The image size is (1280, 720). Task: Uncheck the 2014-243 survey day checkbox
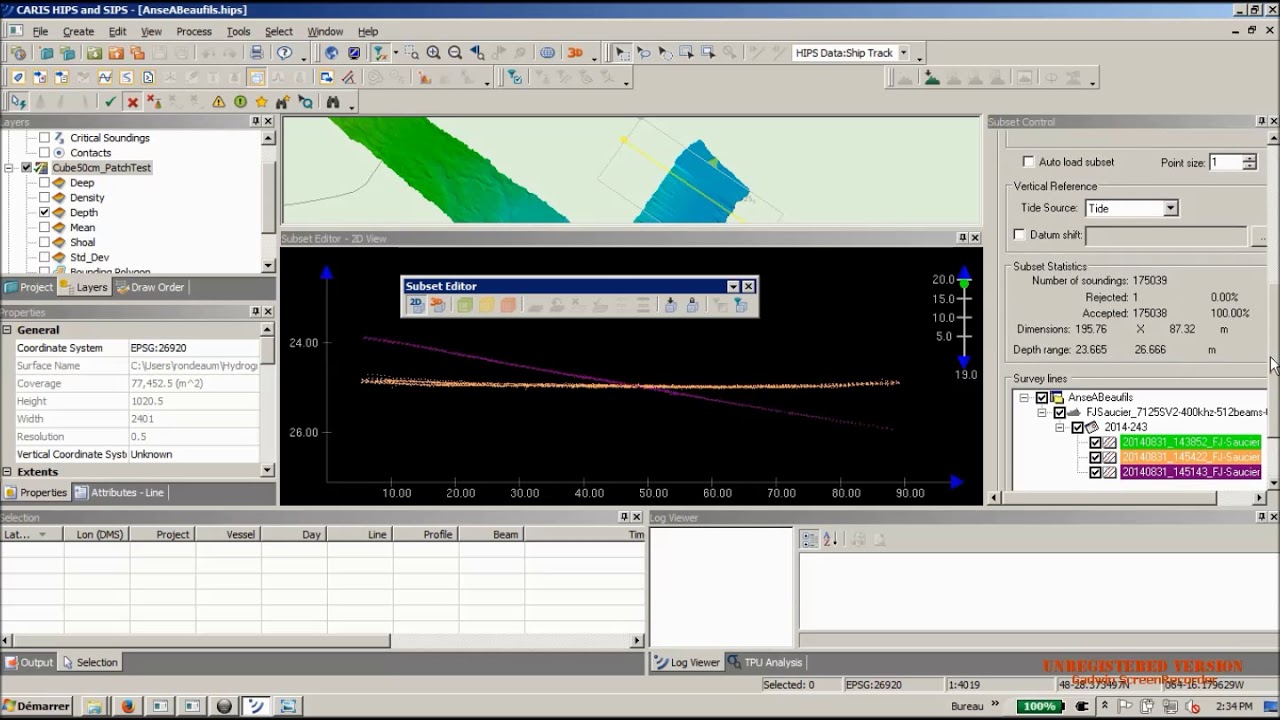click(1077, 427)
